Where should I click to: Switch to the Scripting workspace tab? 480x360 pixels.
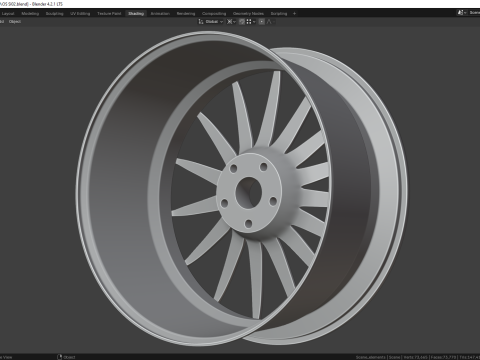[x=279, y=14]
